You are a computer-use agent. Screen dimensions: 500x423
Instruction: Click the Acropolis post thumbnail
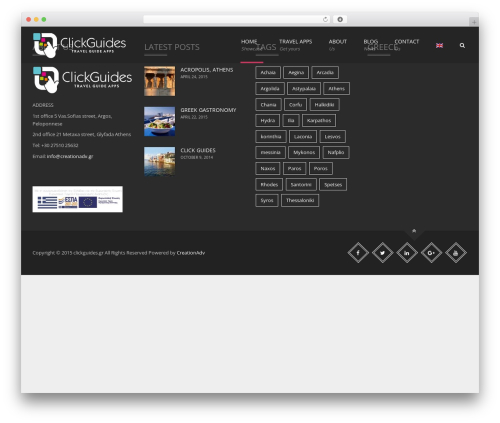click(159, 81)
